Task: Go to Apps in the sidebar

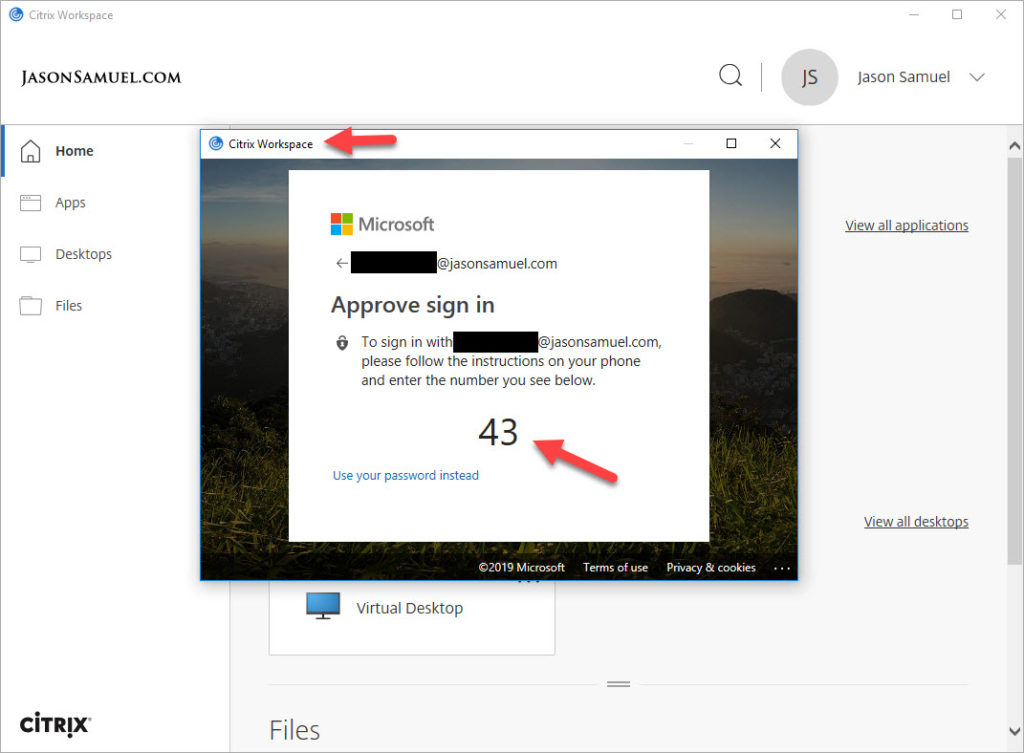Action: [70, 203]
